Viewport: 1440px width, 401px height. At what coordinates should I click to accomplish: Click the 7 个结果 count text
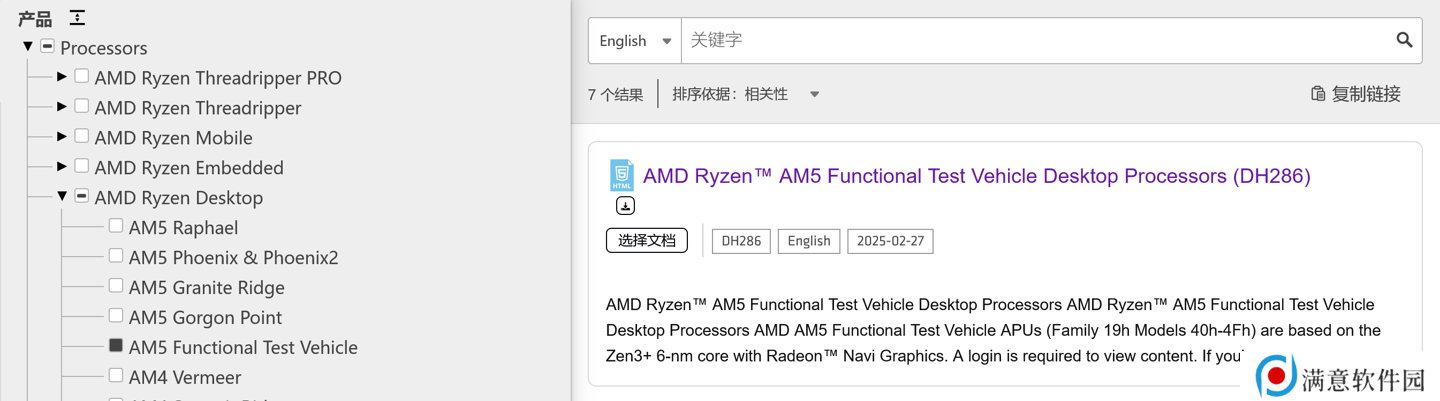click(615, 95)
